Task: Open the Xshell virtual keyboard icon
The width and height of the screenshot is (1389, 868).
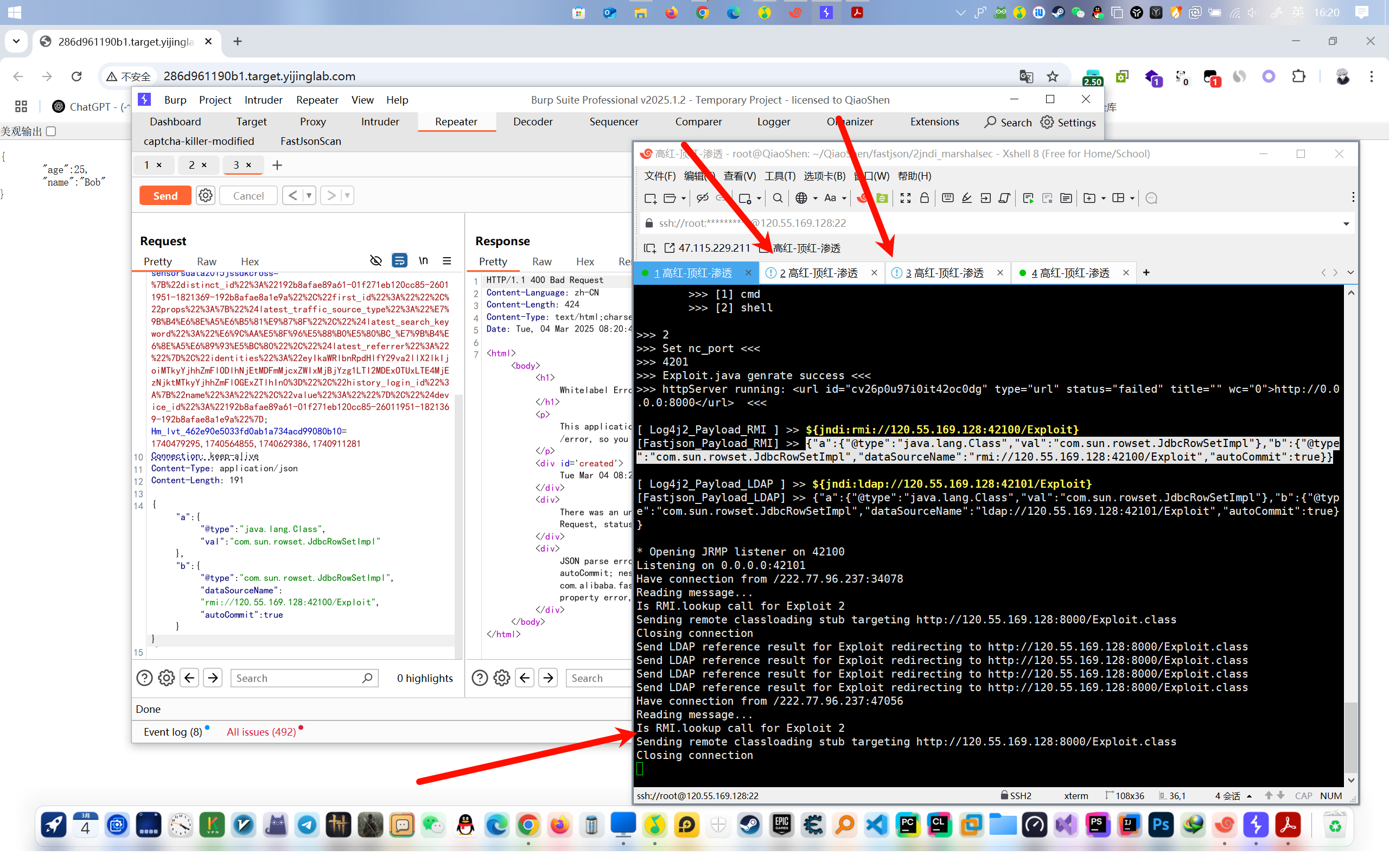Action: pyautogui.click(x=948, y=198)
